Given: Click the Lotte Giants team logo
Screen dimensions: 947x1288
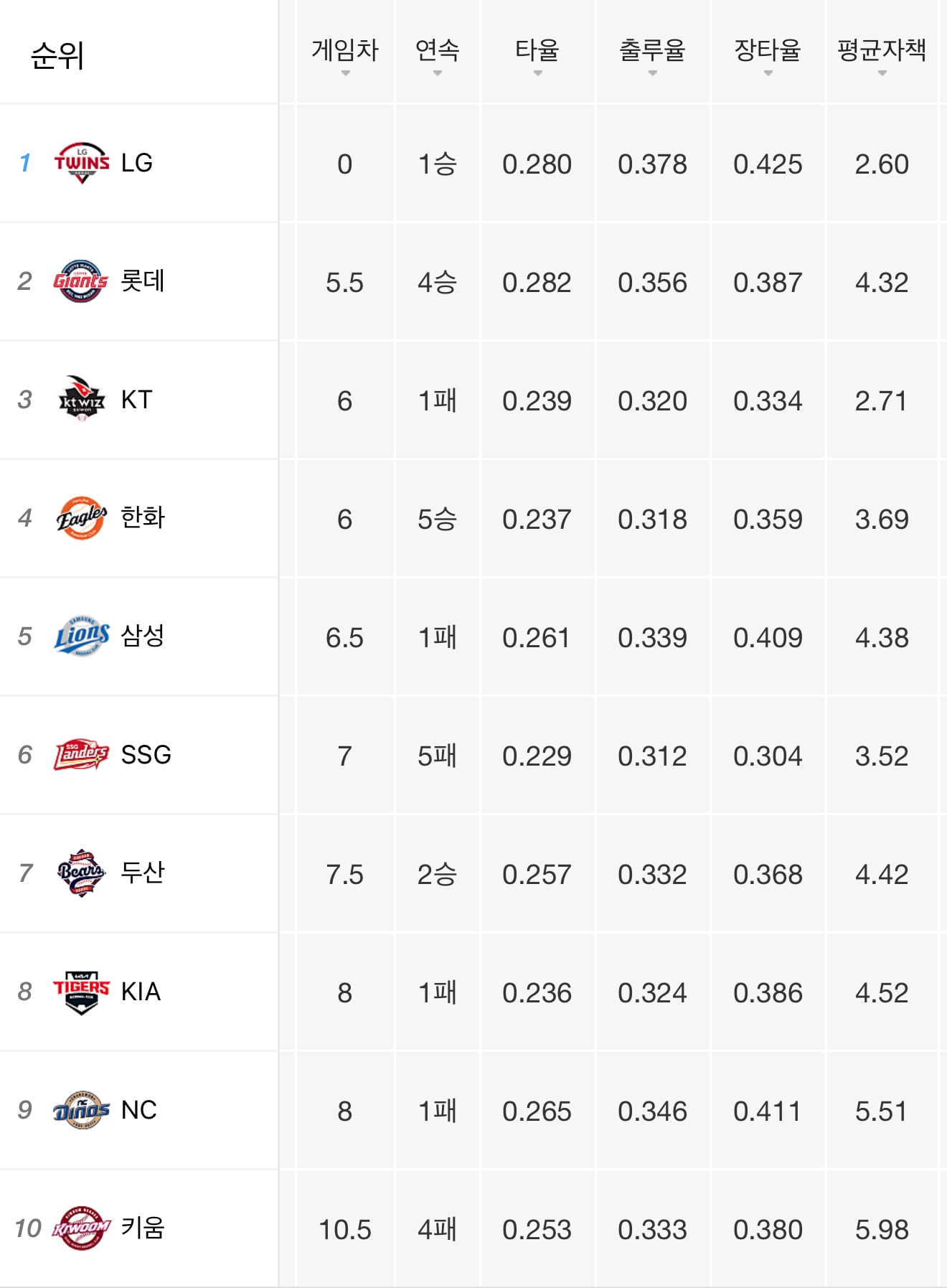Looking at the screenshot, I should pos(80,281).
